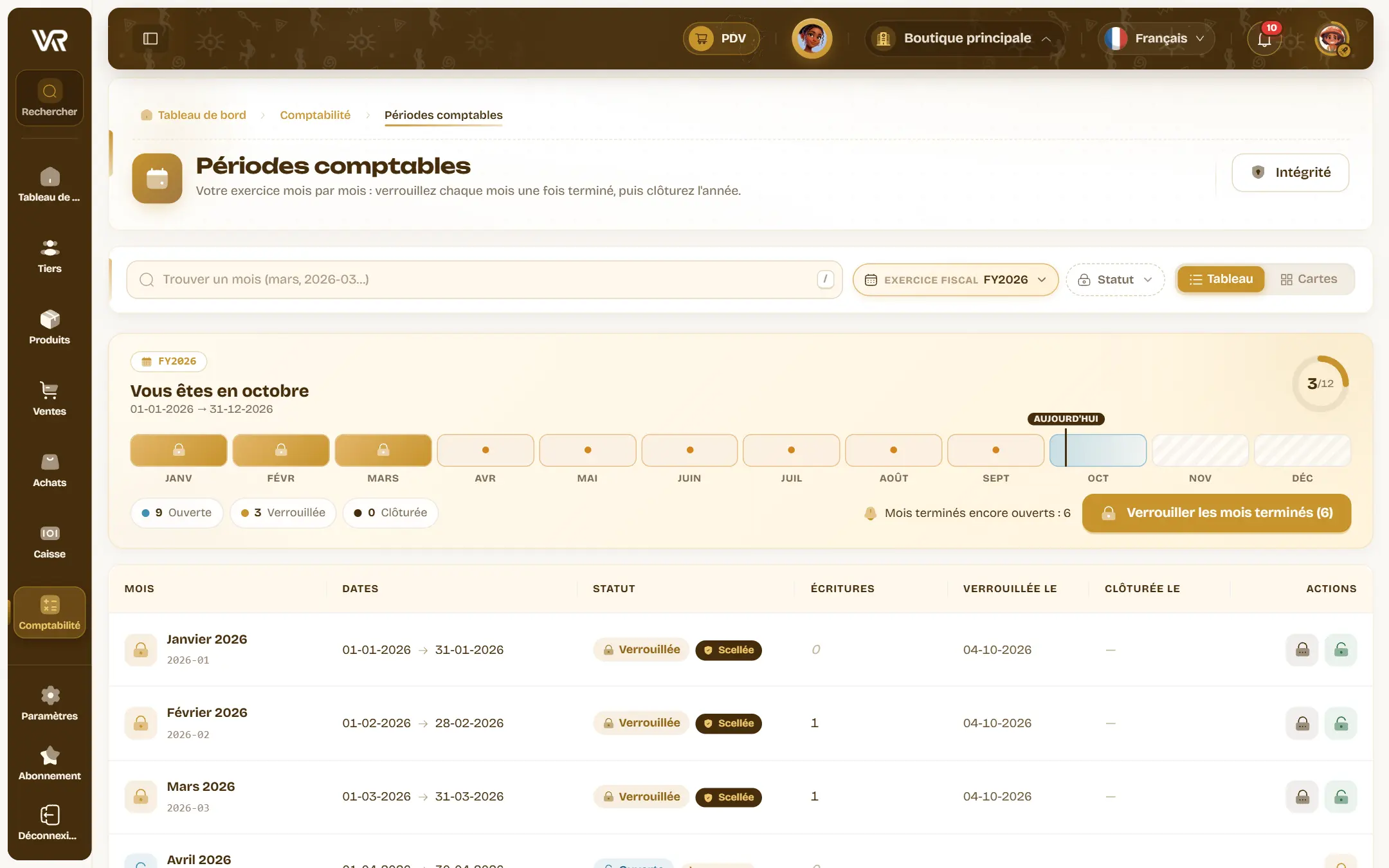Switch to Cartes view
Viewport: 1389px width, 868px height.
pyautogui.click(x=1309, y=279)
